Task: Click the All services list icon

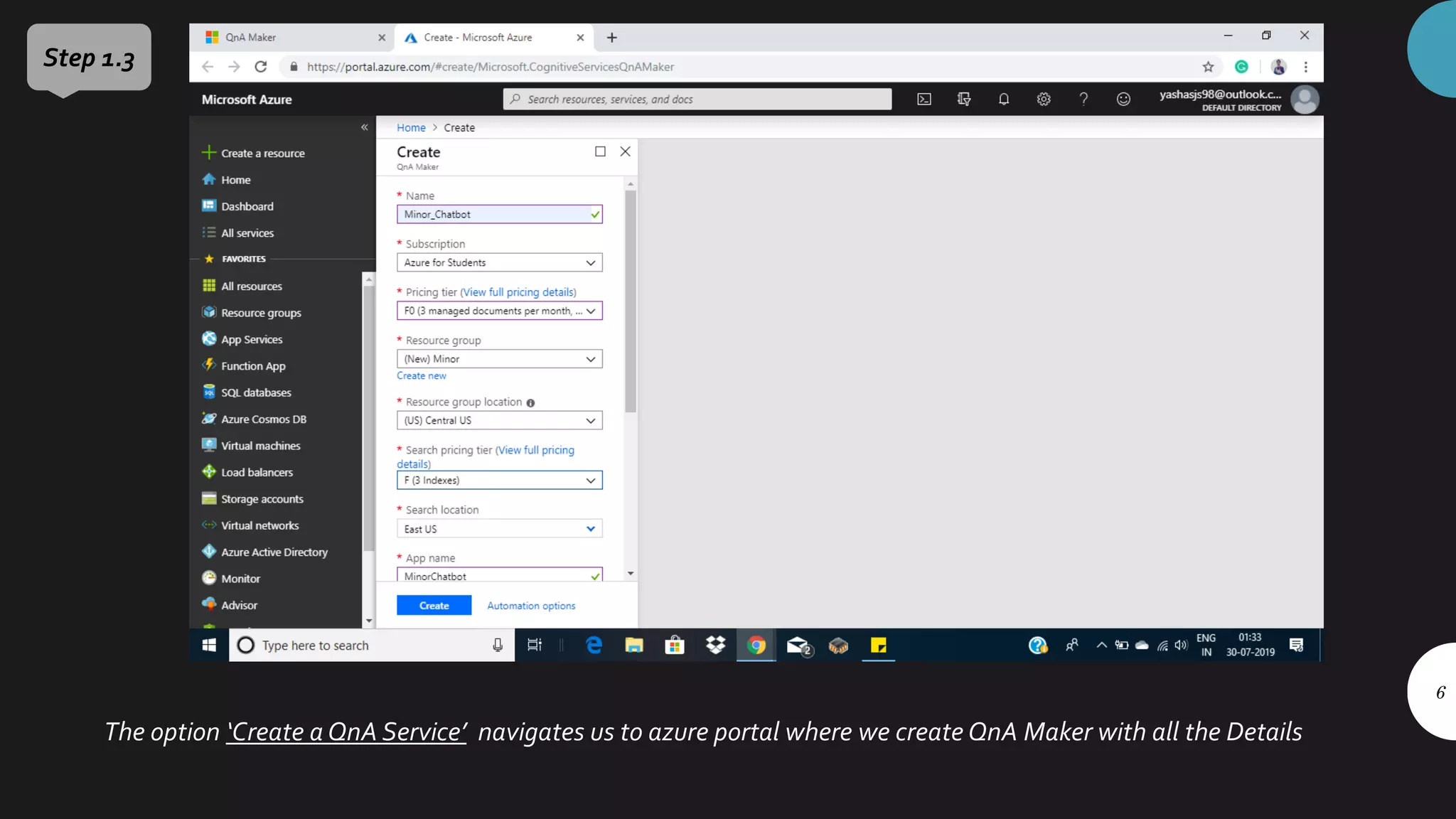Action: (209, 232)
